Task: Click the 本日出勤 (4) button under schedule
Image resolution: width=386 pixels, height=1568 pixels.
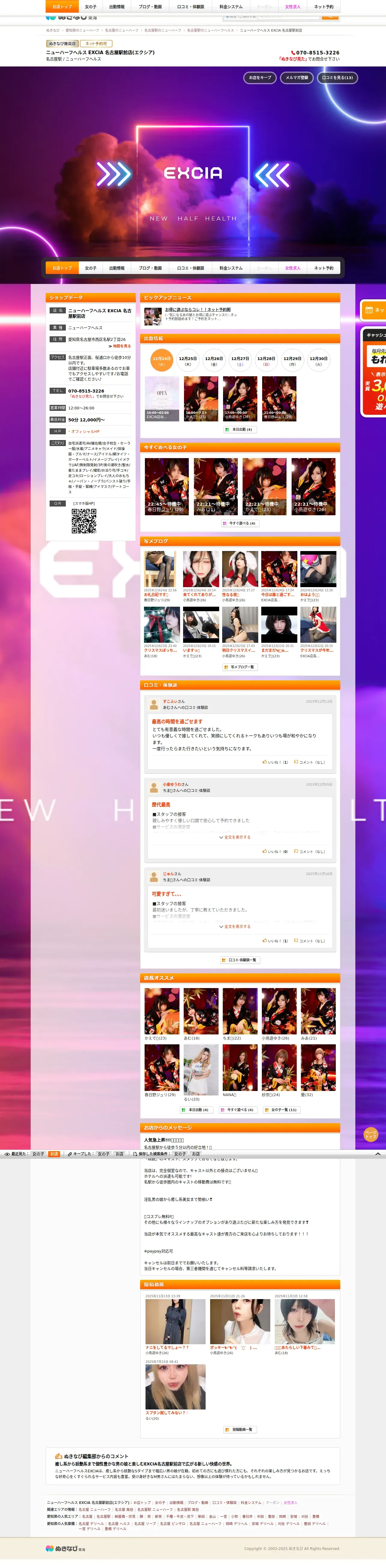Action: point(240,429)
